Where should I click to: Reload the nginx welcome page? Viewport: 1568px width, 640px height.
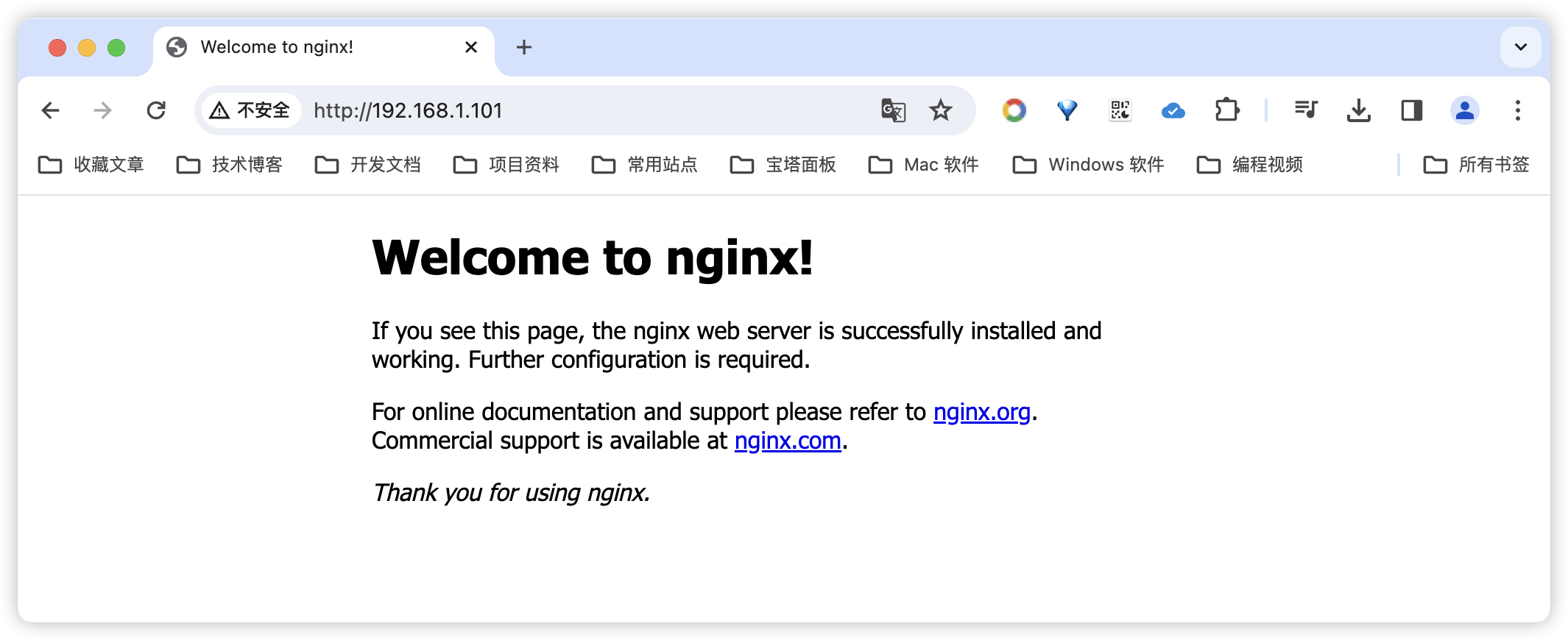[156, 110]
